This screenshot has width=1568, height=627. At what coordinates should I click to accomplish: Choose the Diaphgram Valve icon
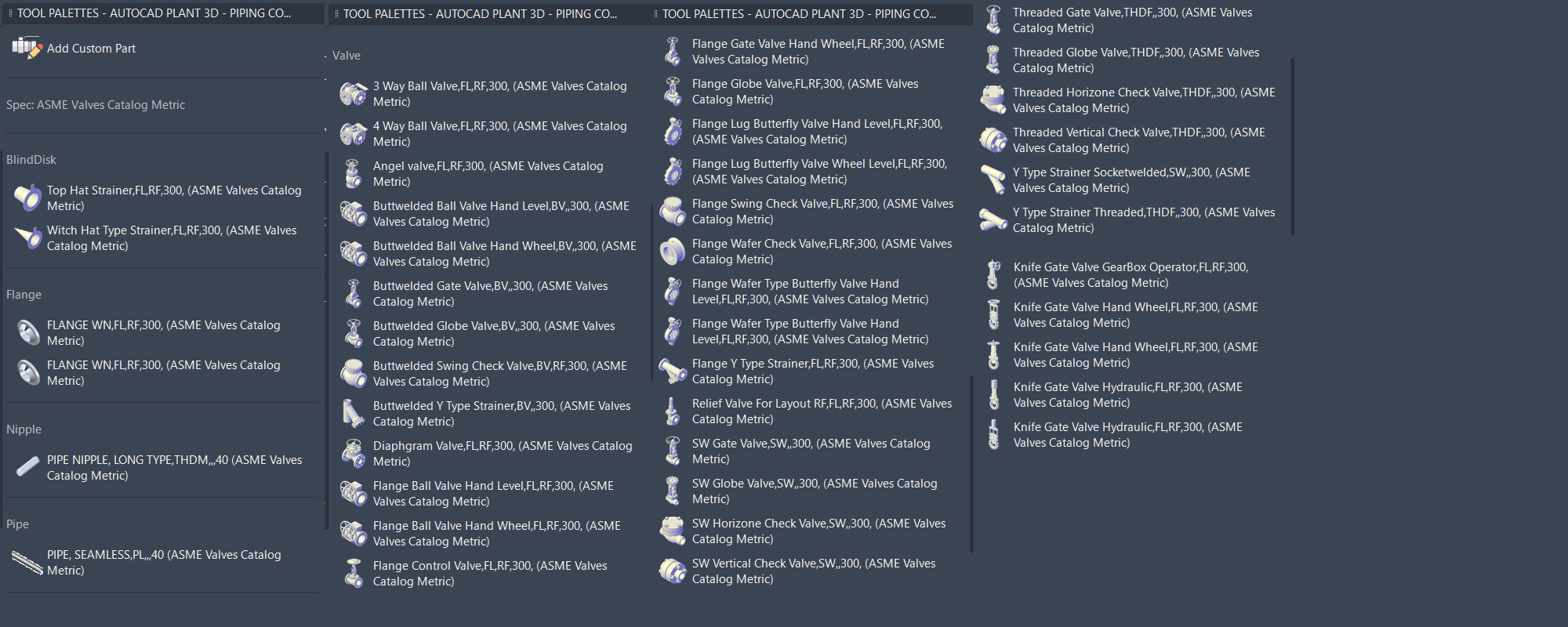[x=354, y=454]
